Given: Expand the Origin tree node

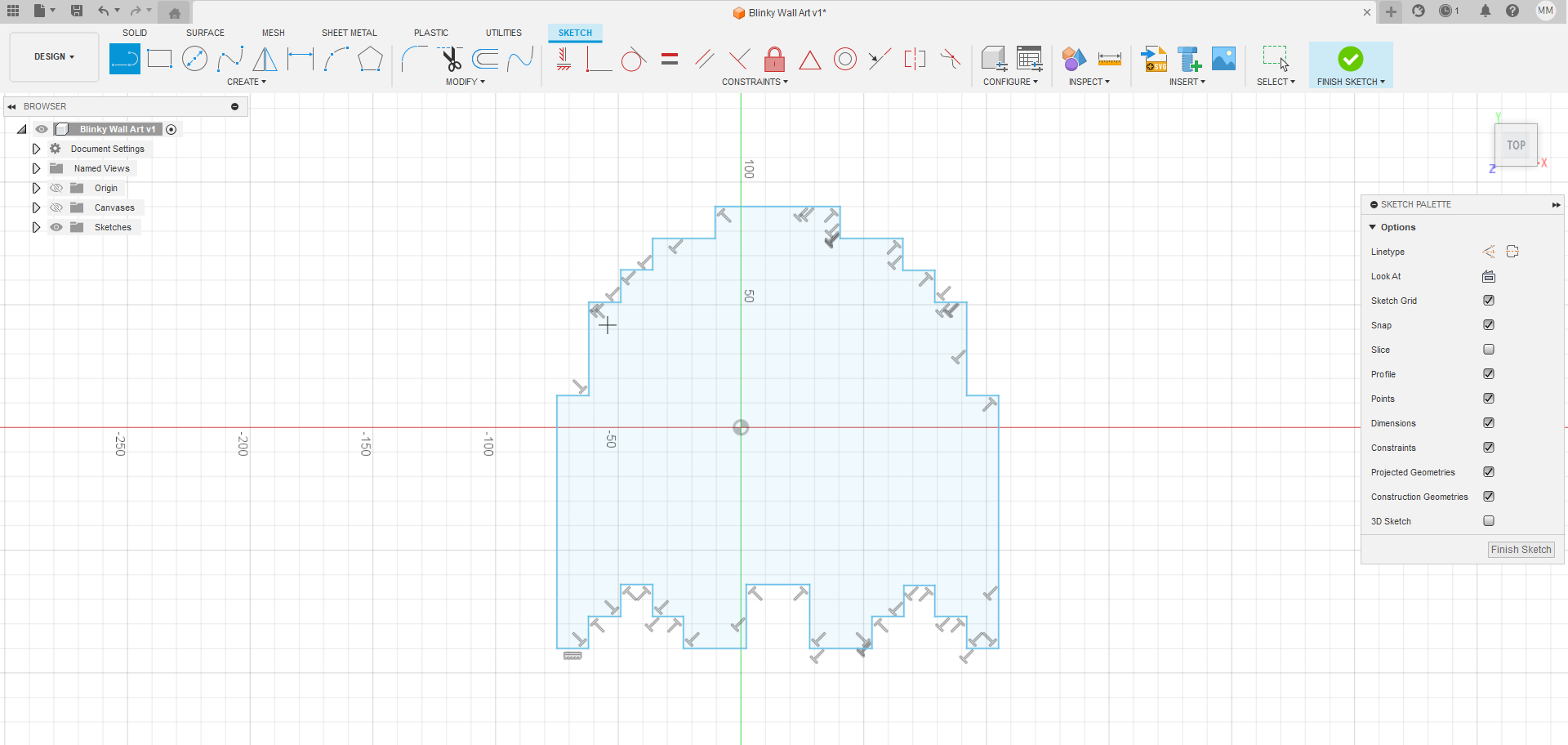Looking at the screenshot, I should click(x=36, y=188).
